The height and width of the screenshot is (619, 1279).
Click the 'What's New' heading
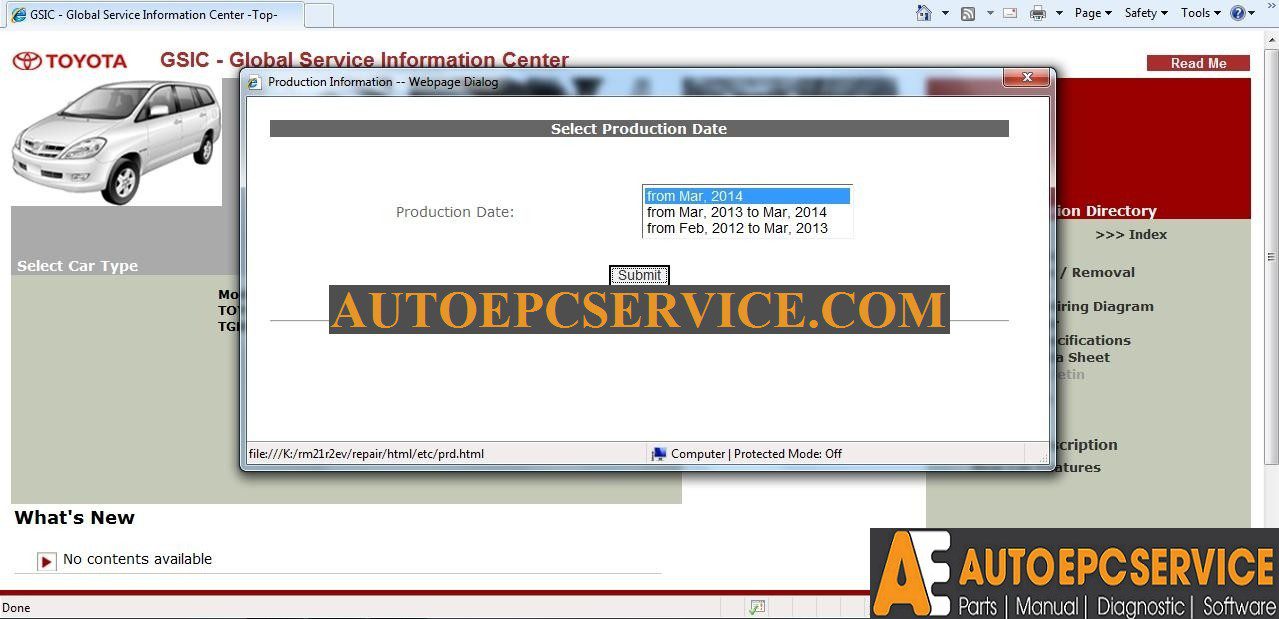(x=74, y=517)
